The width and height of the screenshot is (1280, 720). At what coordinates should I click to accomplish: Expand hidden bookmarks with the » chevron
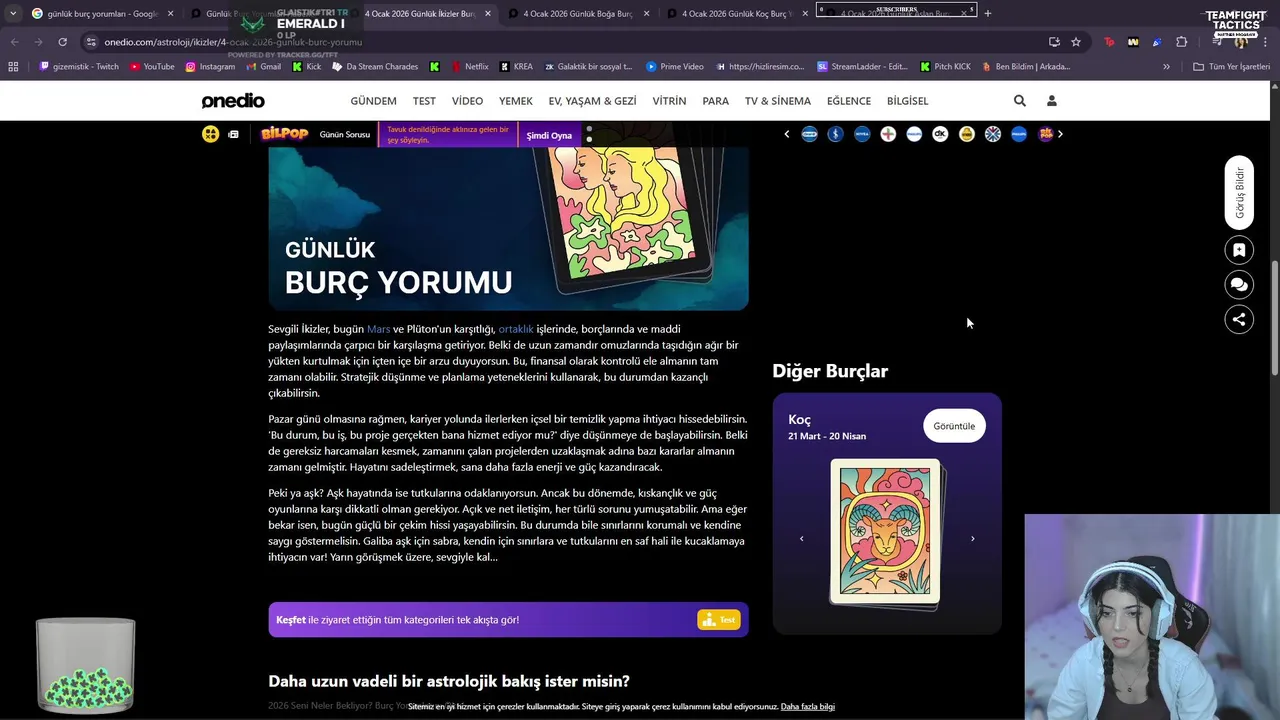click(1166, 67)
